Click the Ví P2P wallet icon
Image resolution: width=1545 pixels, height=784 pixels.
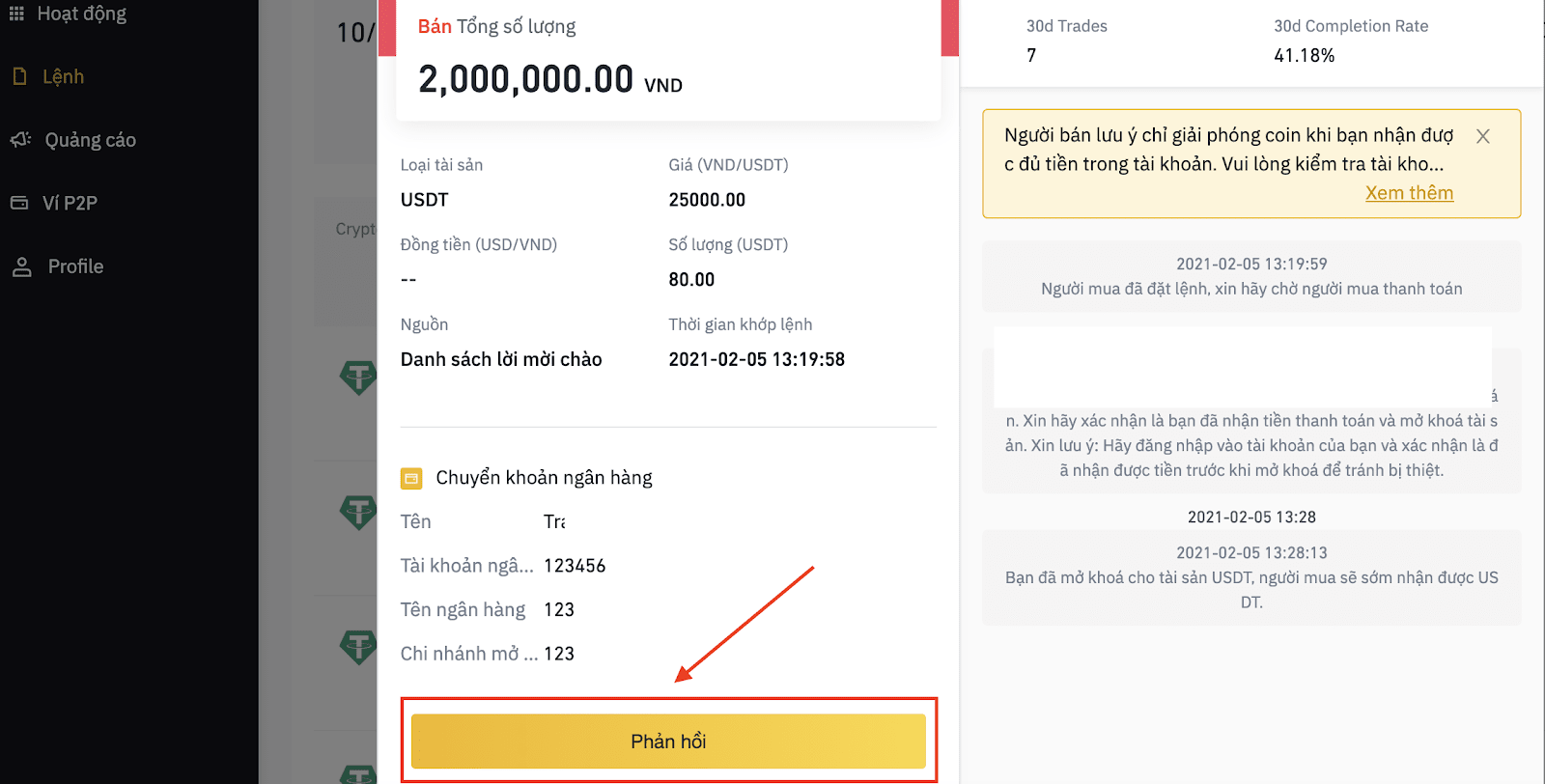[x=19, y=203]
